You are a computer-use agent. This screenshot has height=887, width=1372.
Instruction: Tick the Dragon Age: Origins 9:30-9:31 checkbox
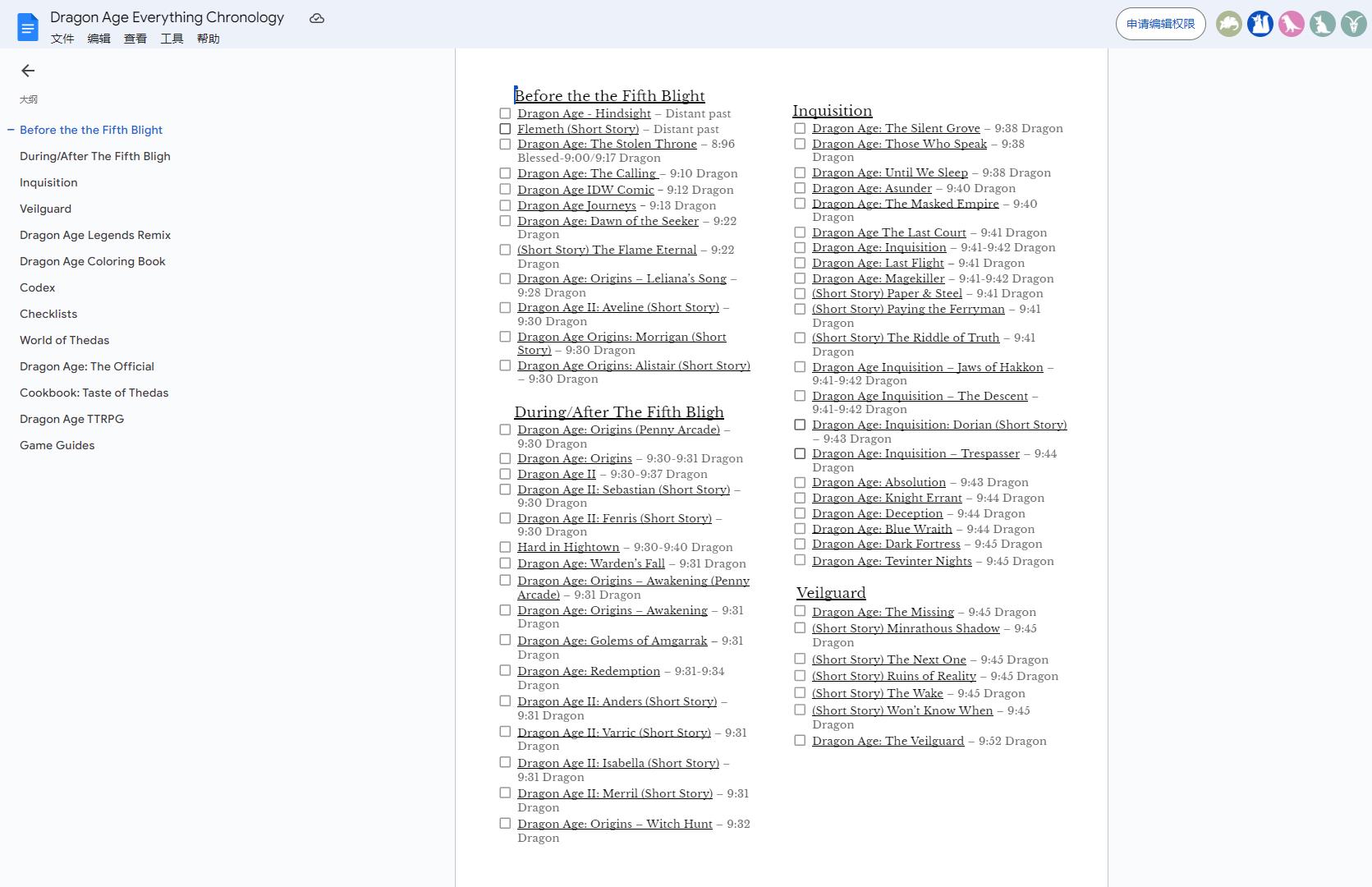click(x=505, y=458)
